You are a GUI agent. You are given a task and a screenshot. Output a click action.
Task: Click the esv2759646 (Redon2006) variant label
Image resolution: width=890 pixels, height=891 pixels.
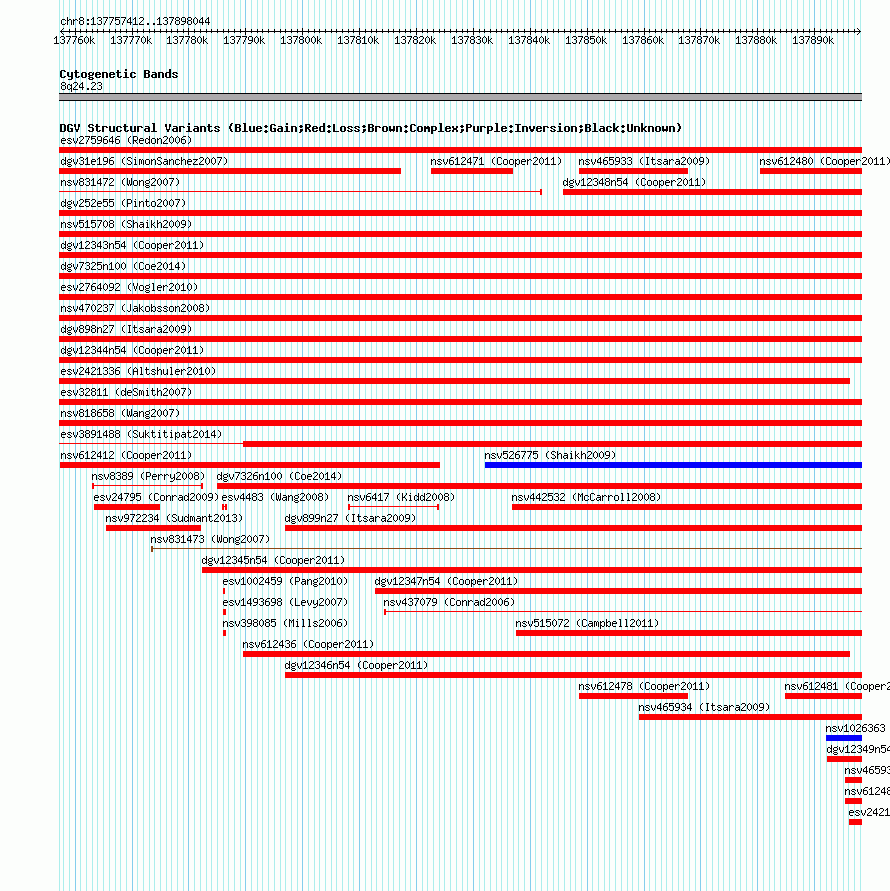click(126, 140)
